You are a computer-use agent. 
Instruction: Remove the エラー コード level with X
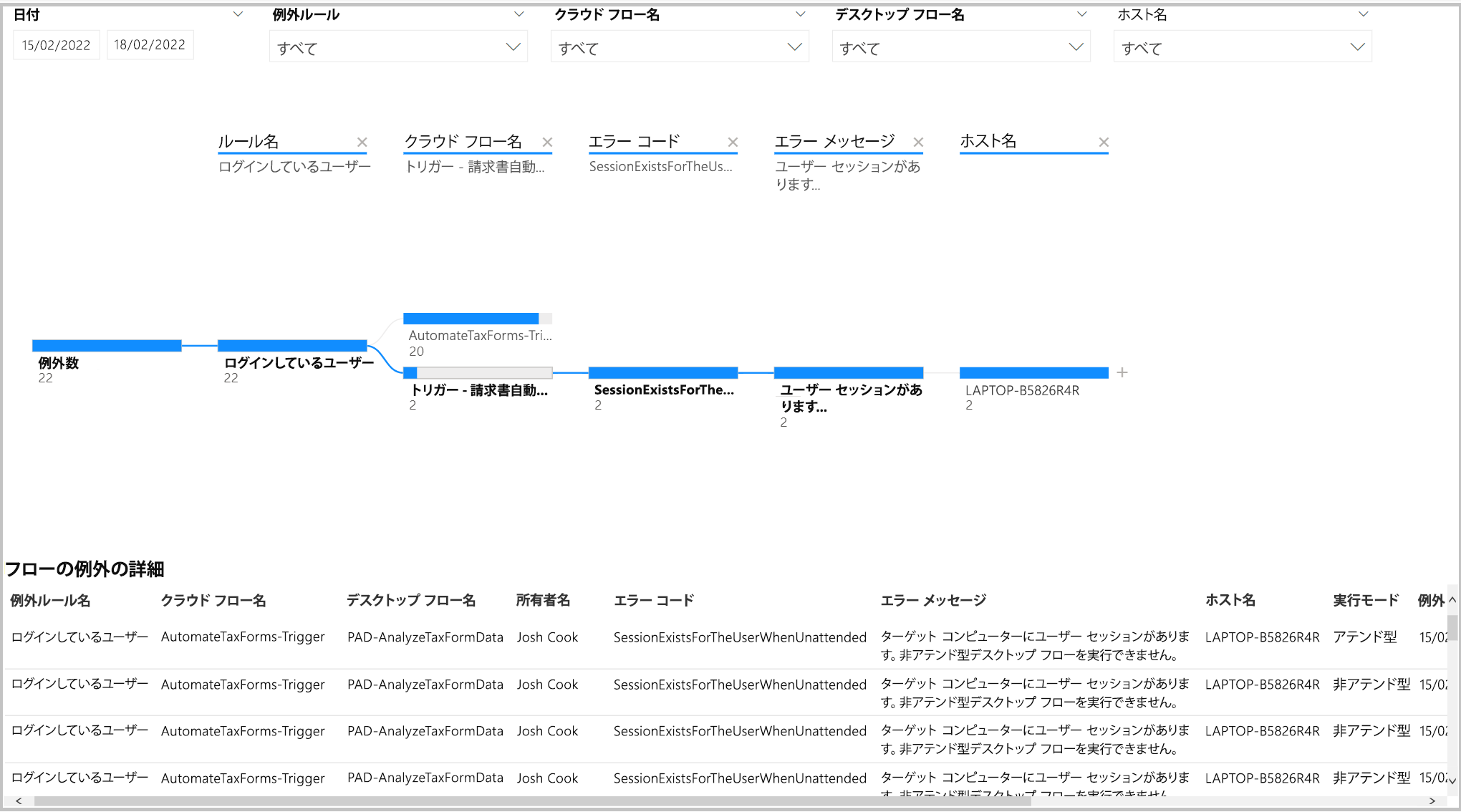click(x=733, y=142)
